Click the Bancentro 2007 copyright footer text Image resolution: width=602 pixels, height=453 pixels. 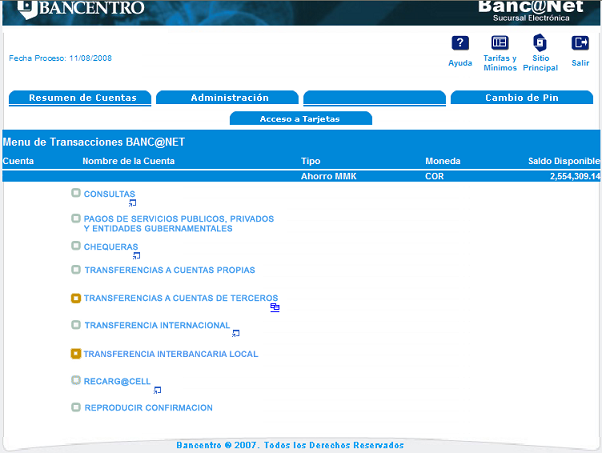click(x=290, y=445)
